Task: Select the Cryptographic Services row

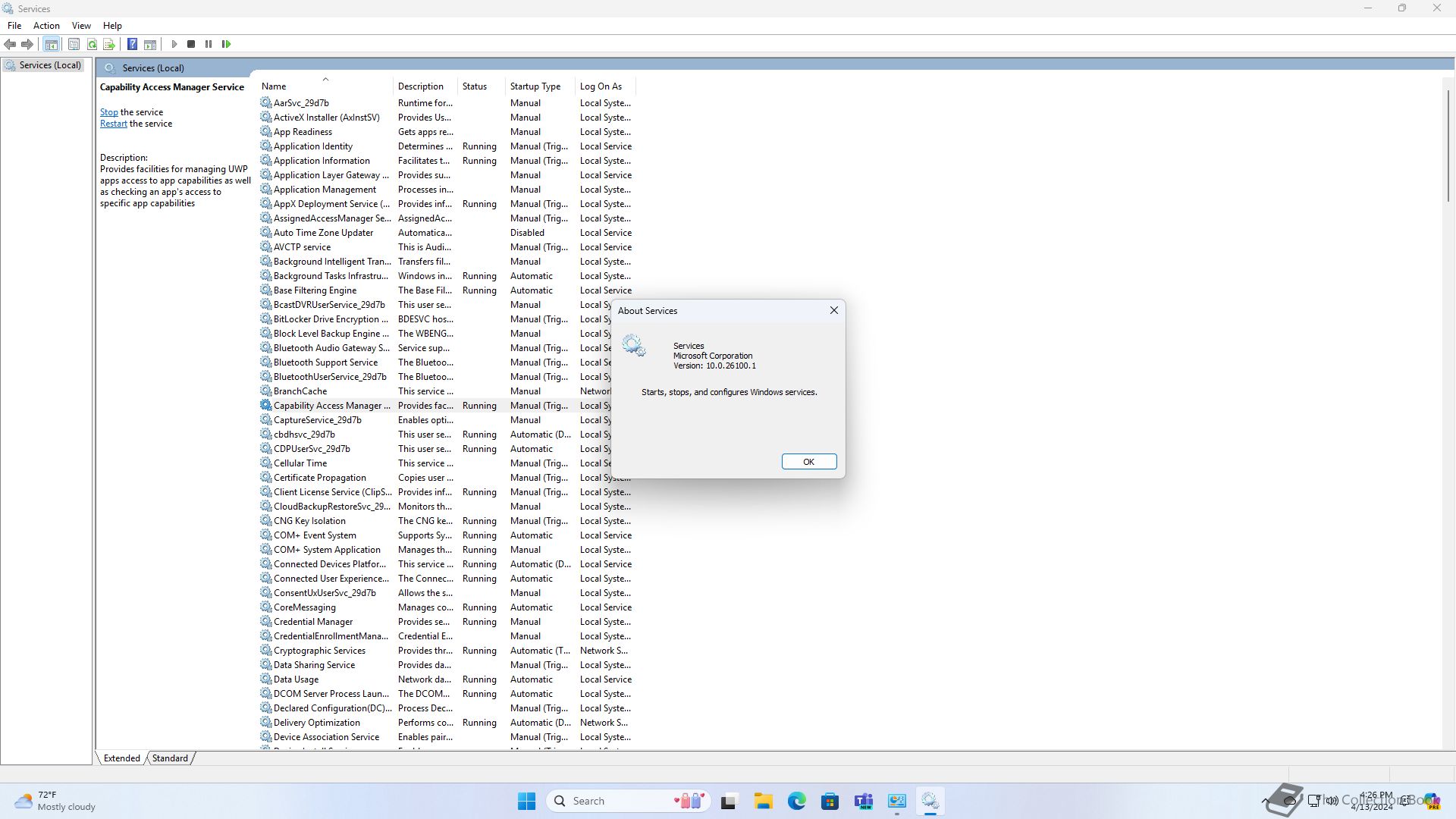Action: 446,650
